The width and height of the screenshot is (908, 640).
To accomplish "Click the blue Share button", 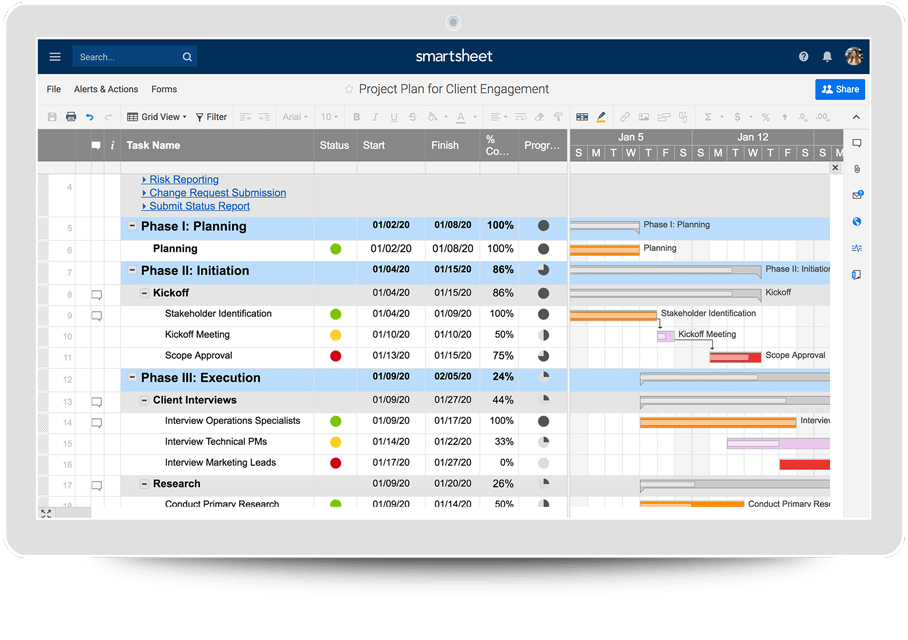I will click(840, 89).
